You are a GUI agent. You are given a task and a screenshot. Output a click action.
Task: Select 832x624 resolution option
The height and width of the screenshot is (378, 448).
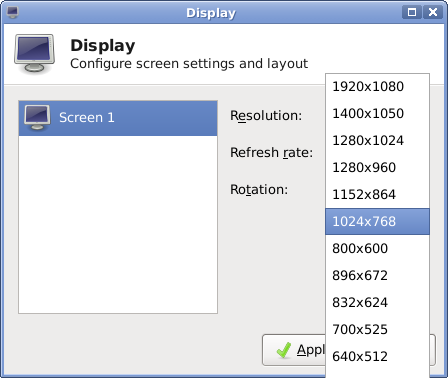click(x=377, y=303)
